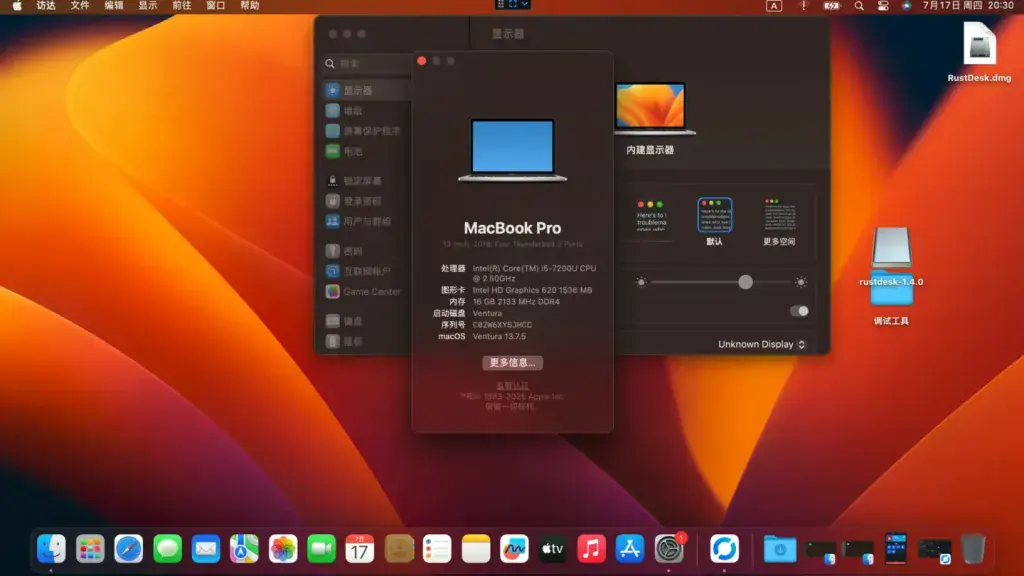Launch Maps from the Dock
The width and height of the screenshot is (1024, 576).
[244, 549]
